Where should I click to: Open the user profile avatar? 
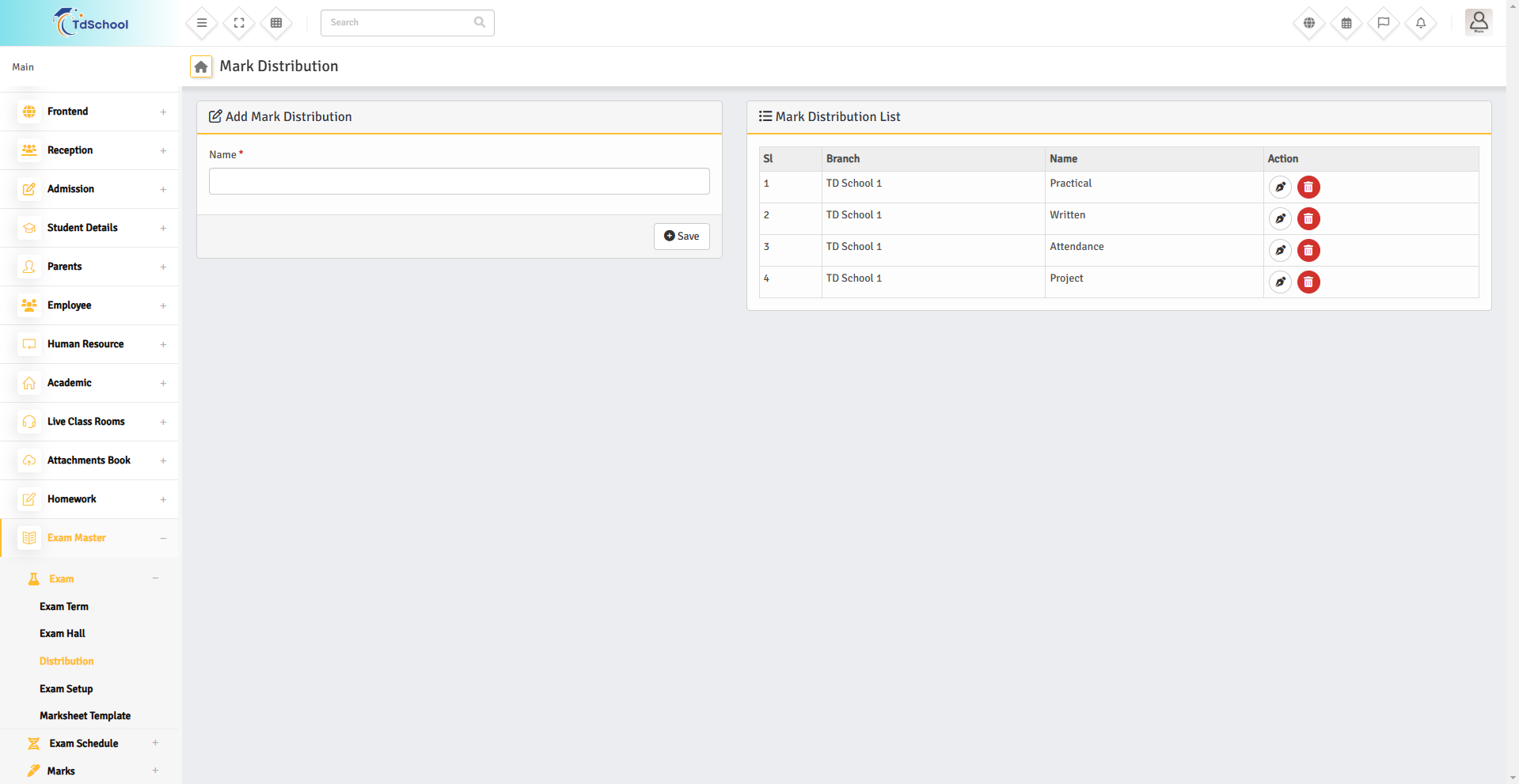coord(1478,22)
